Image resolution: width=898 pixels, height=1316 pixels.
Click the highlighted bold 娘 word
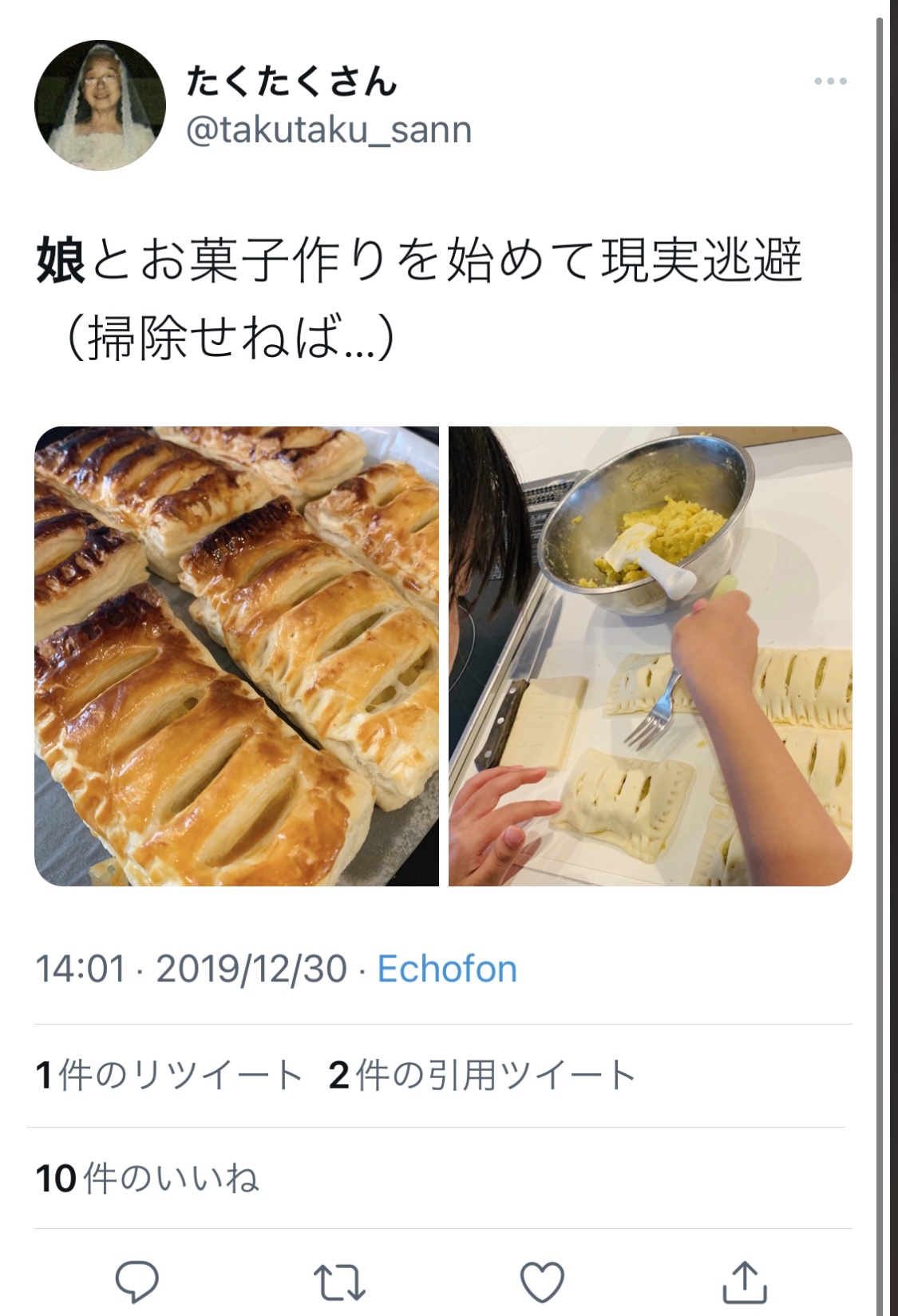click(61, 262)
